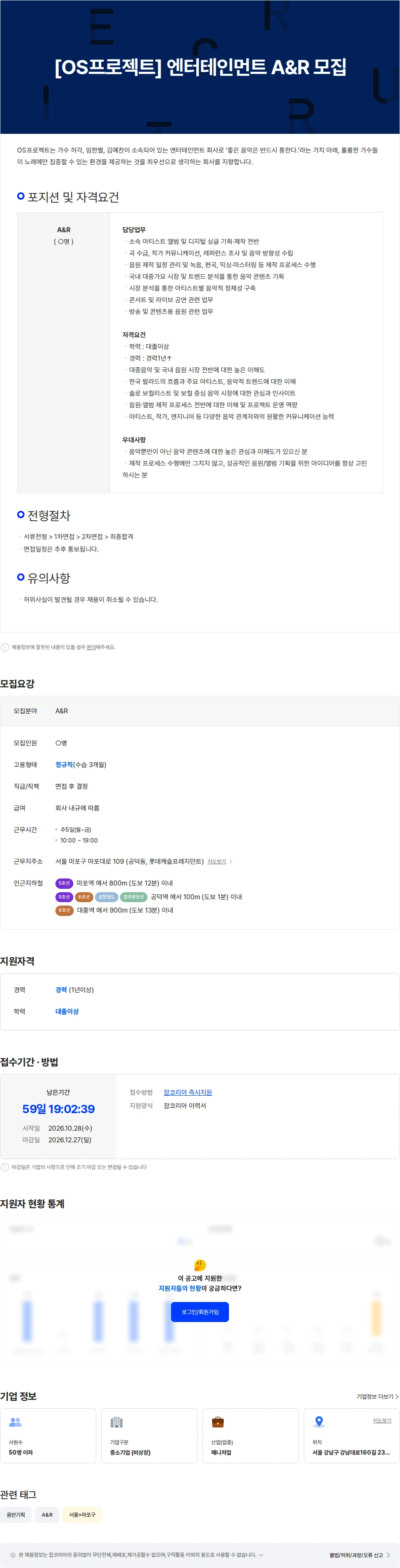The height and width of the screenshot is (1568, 400).
Task: Click the company type building icon
Action: click(x=117, y=1422)
